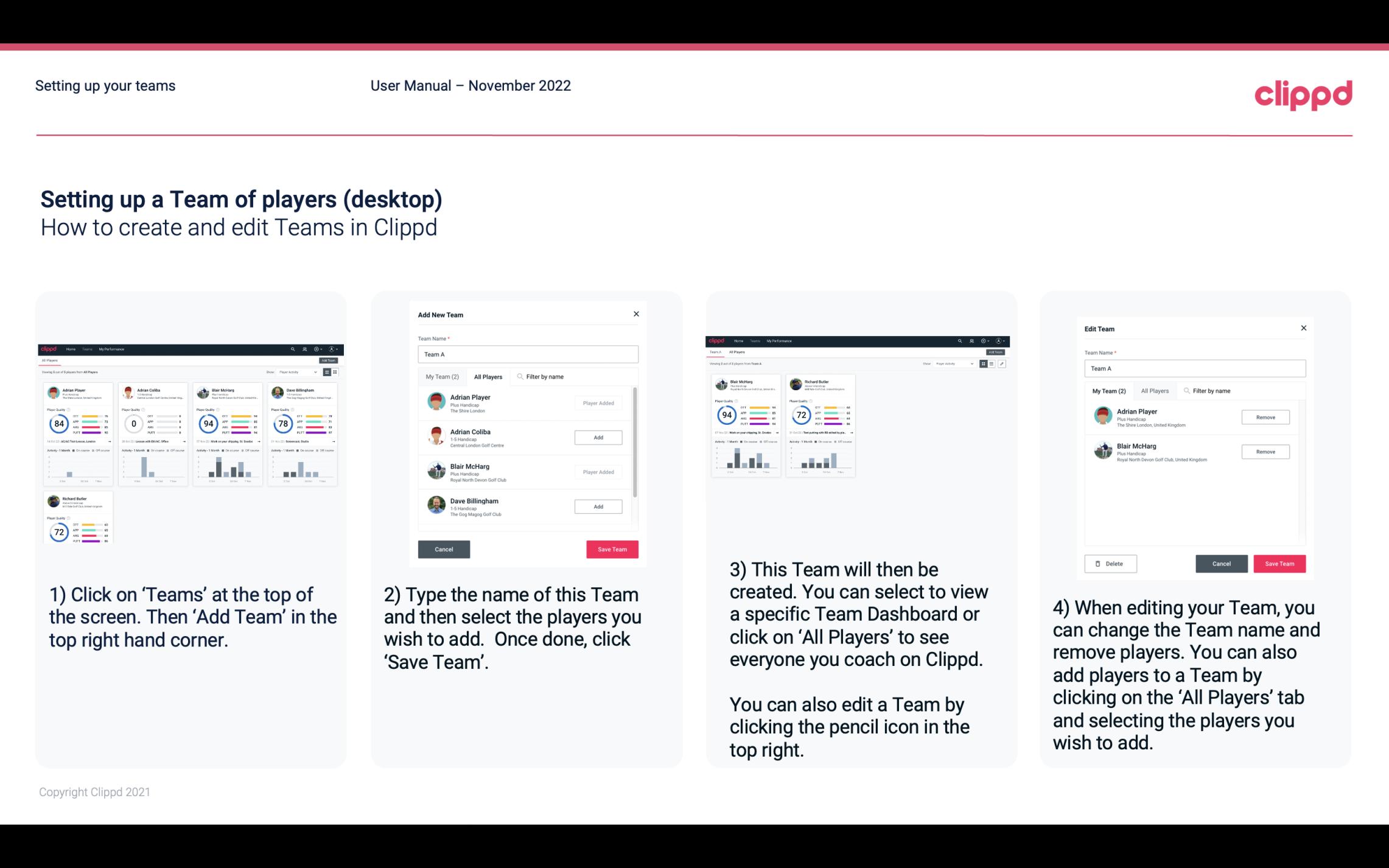Screen dimensions: 1389x868
Task: Click 'Remove' button next to Adrian Player
Action: pos(1265,418)
